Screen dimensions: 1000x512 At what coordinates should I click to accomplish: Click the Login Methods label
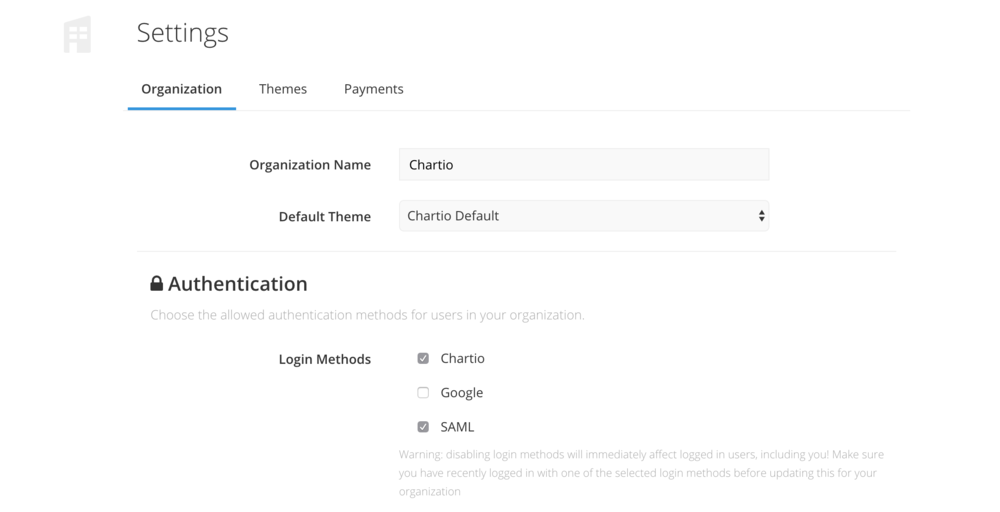click(x=325, y=359)
